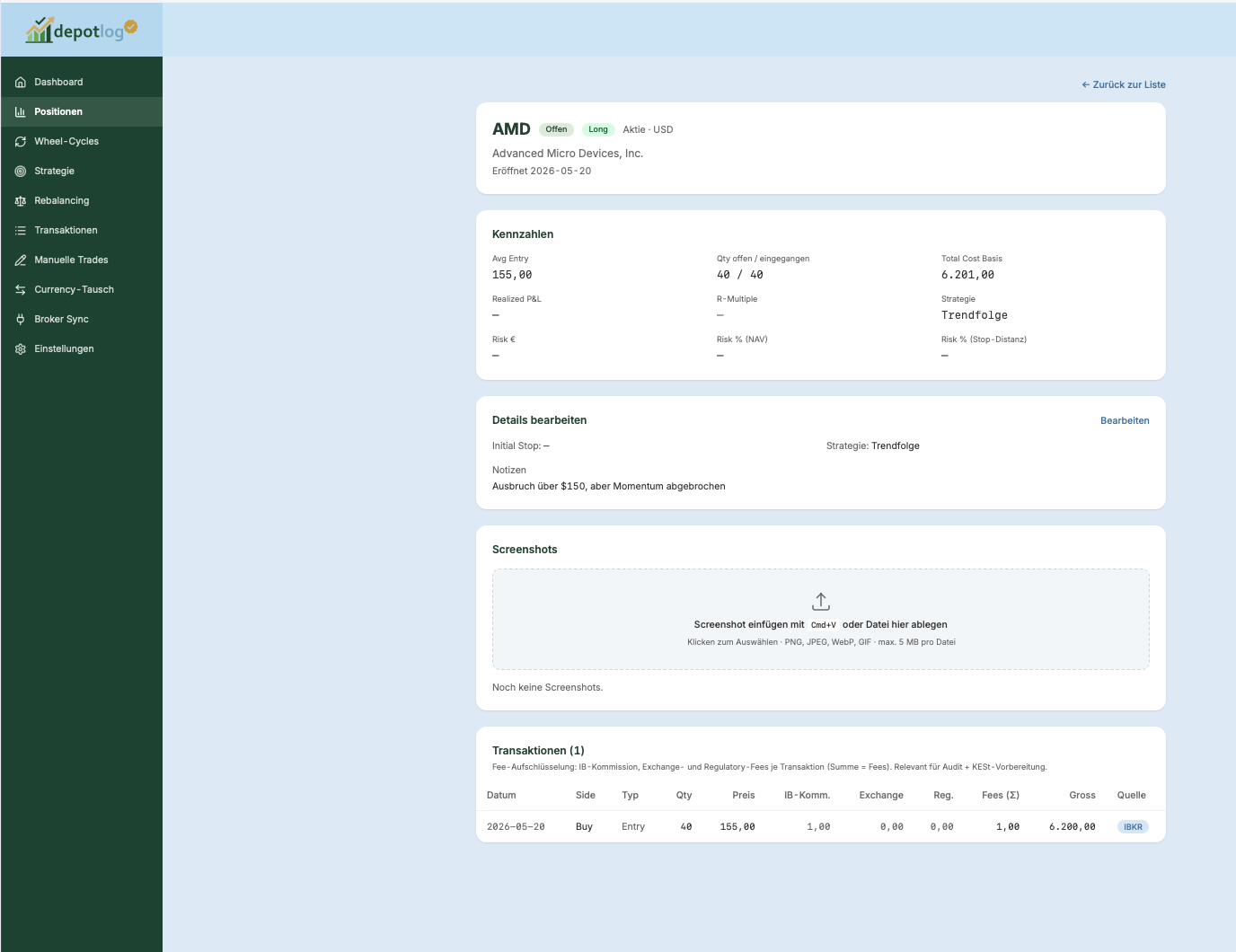The width and height of the screenshot is (1236, 952).
Task: Open the Rebalancing section
Action: click(x=82, y=201)
